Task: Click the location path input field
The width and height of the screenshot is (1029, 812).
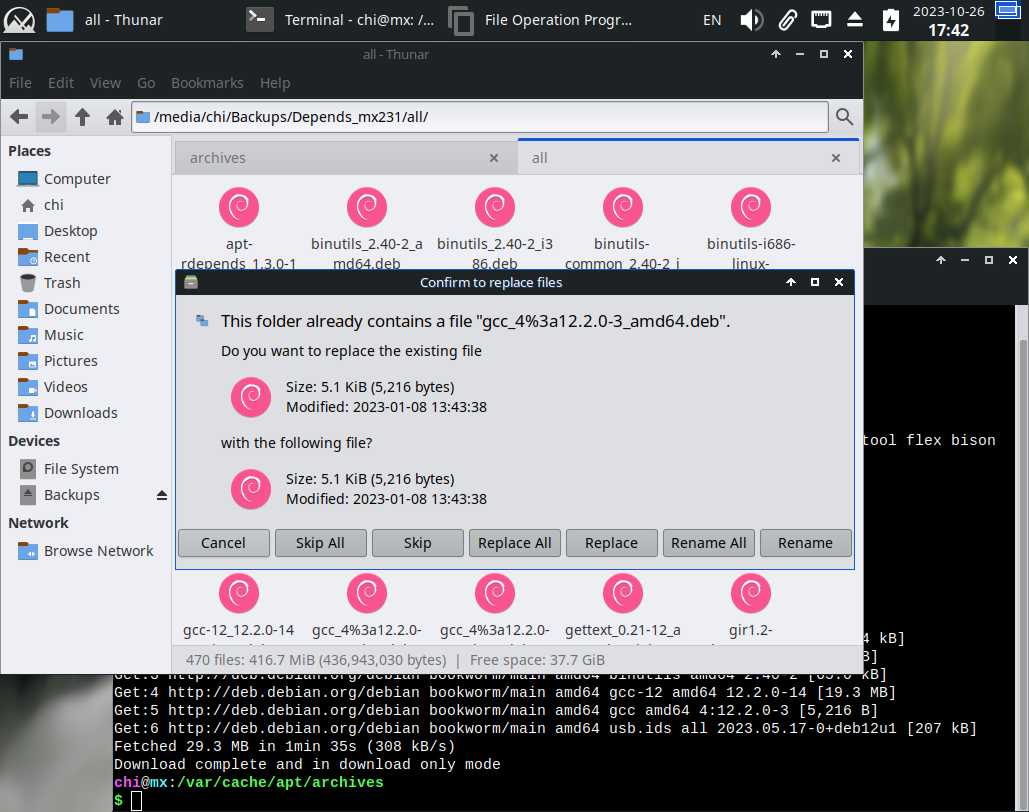Action: pyautogui.click(x=480, y=117)
